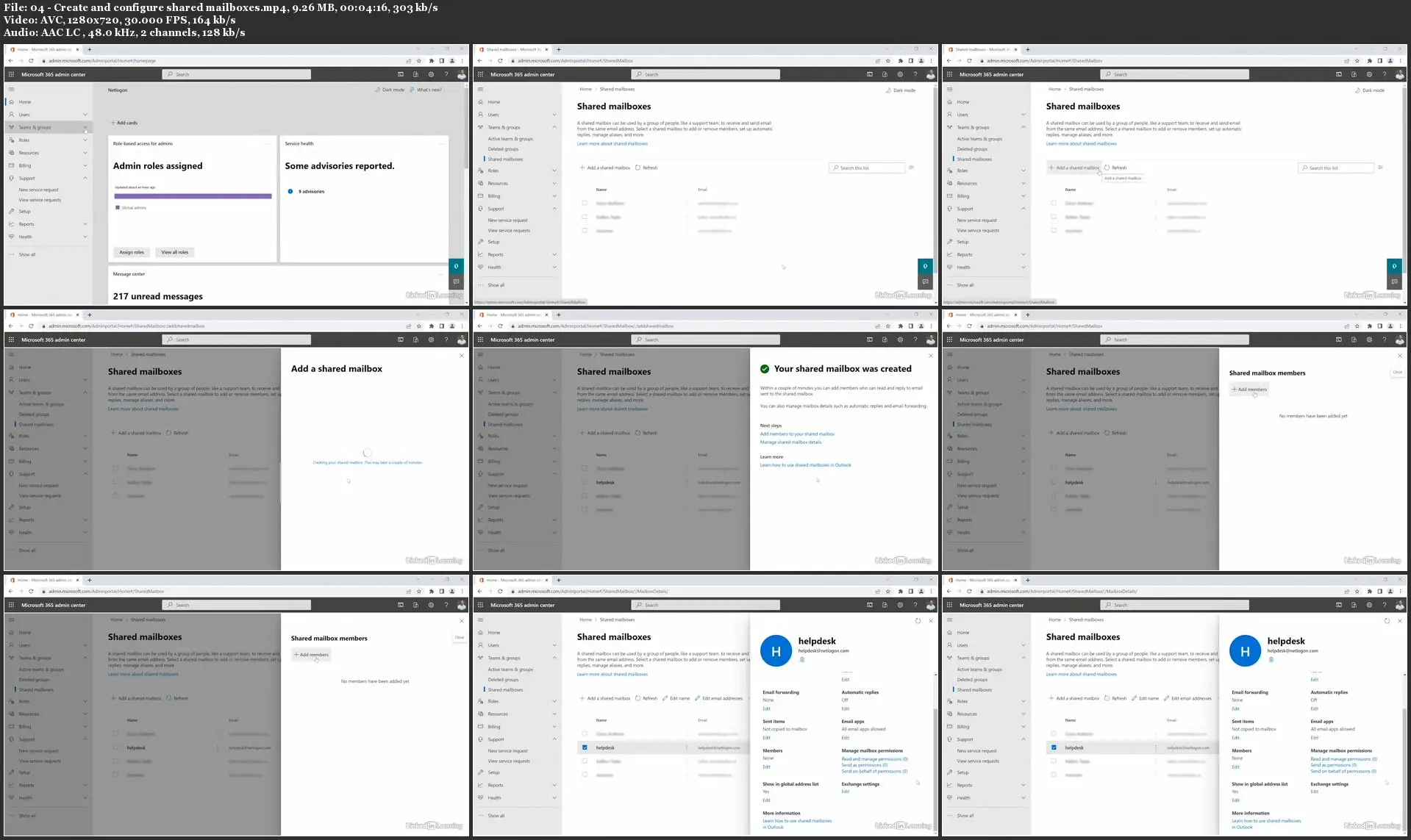Uncheck the helpdesk checkbox in the bottom-middle frame
The width and height of the screenshot is (1411, 840).
585,747
